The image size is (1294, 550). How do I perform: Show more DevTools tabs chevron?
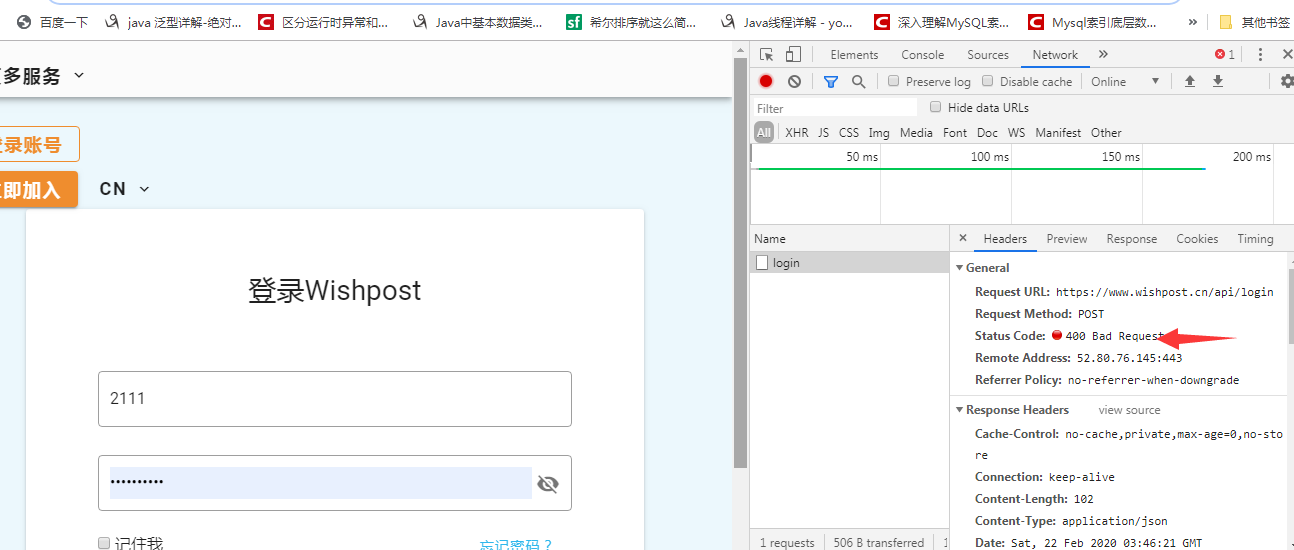click(x=1103, y=55)
